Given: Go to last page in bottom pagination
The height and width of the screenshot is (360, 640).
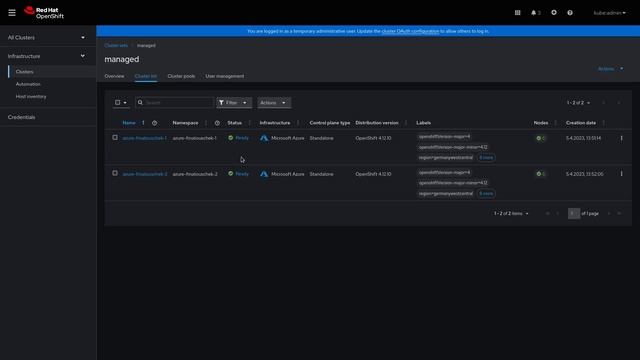Looking at the screenshot, I should [x=619, y=213].
